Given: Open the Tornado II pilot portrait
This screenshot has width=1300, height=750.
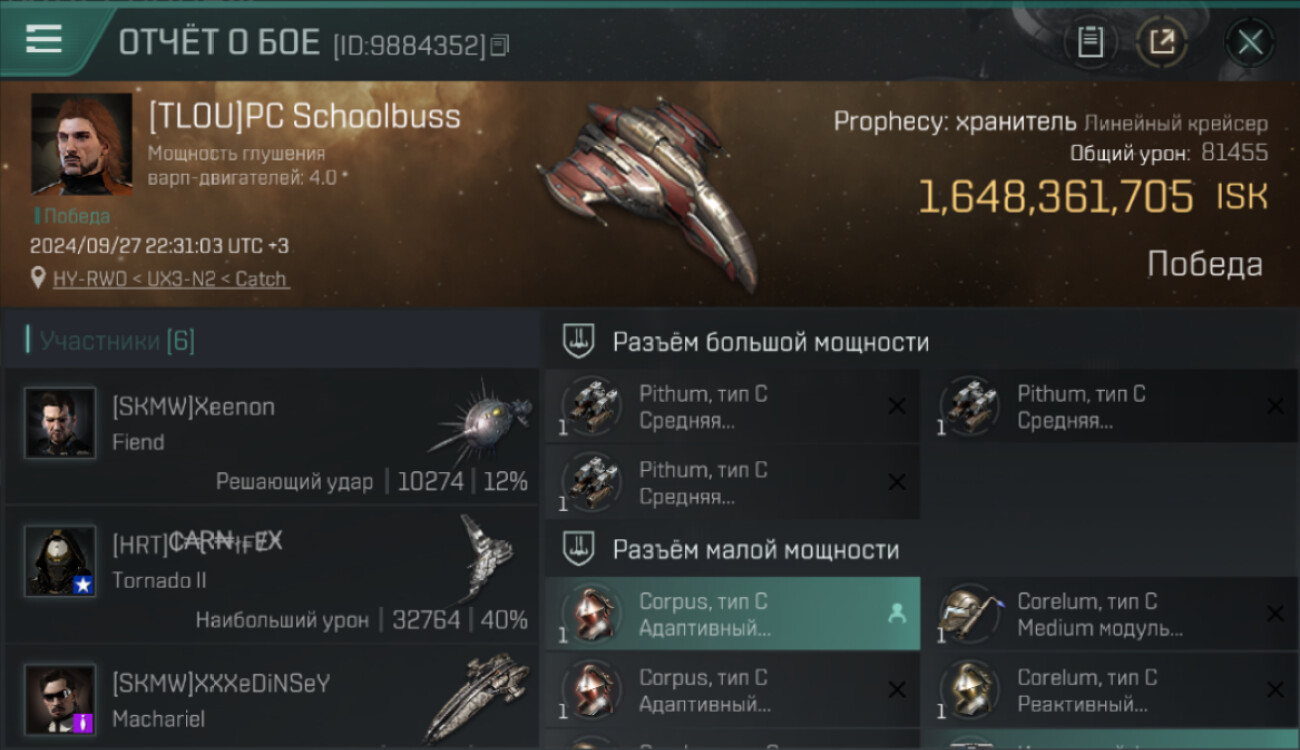Looking at the screenshot, I should pyautogui.click(x=60, y=561).
